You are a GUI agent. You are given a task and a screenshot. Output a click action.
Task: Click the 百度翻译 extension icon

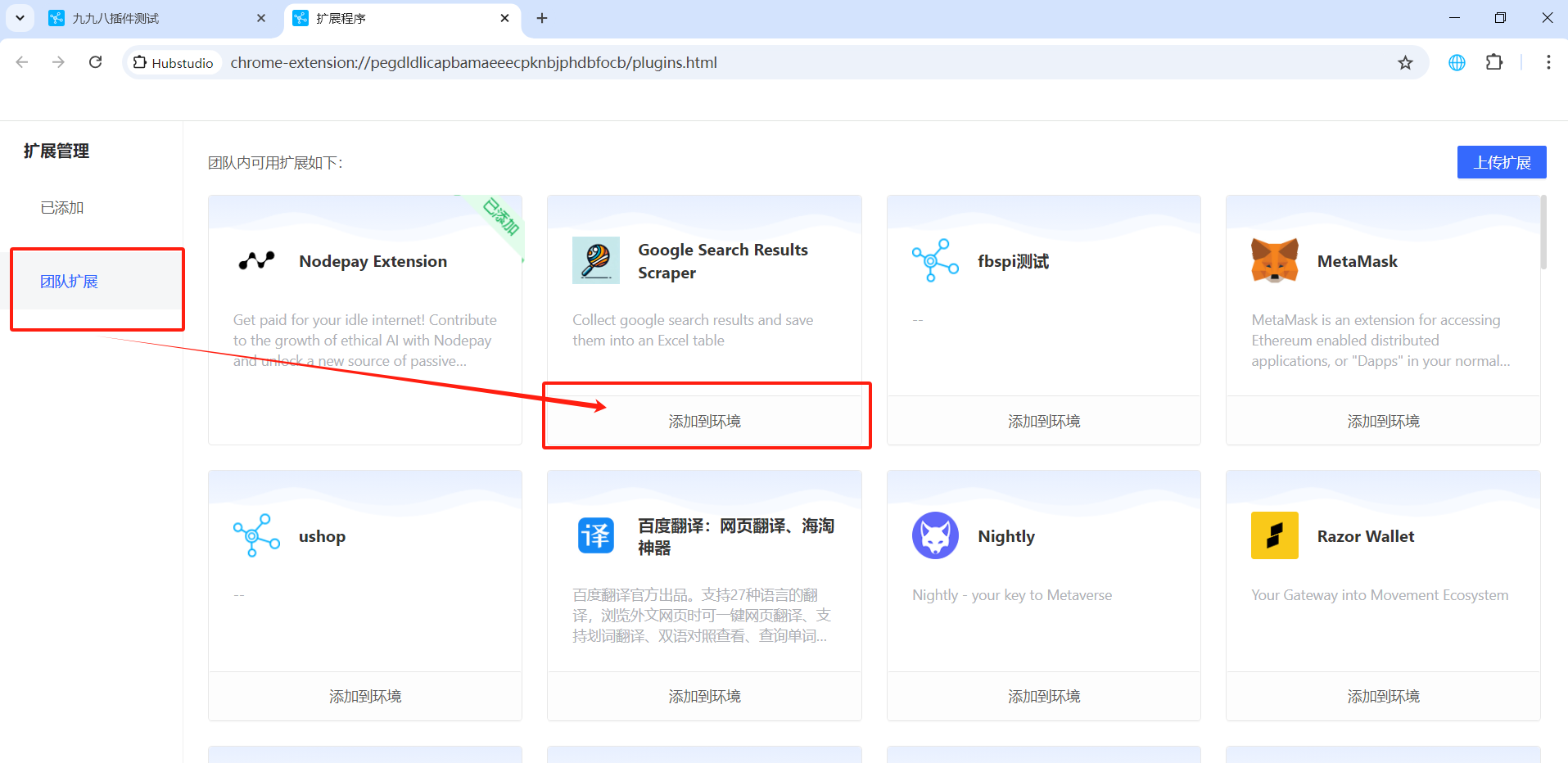(x=596, y=535)
